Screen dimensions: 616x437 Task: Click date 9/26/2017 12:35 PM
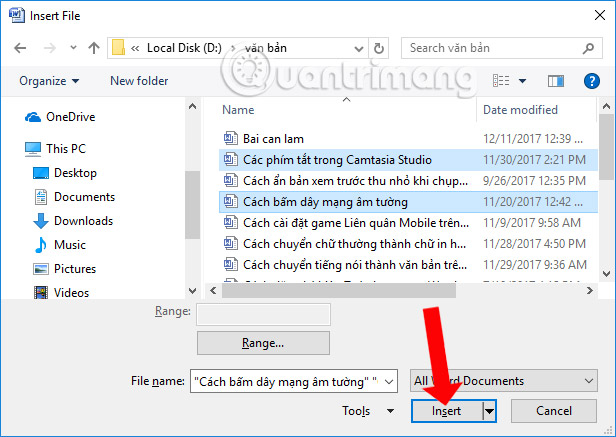click(x=534, y=181)
